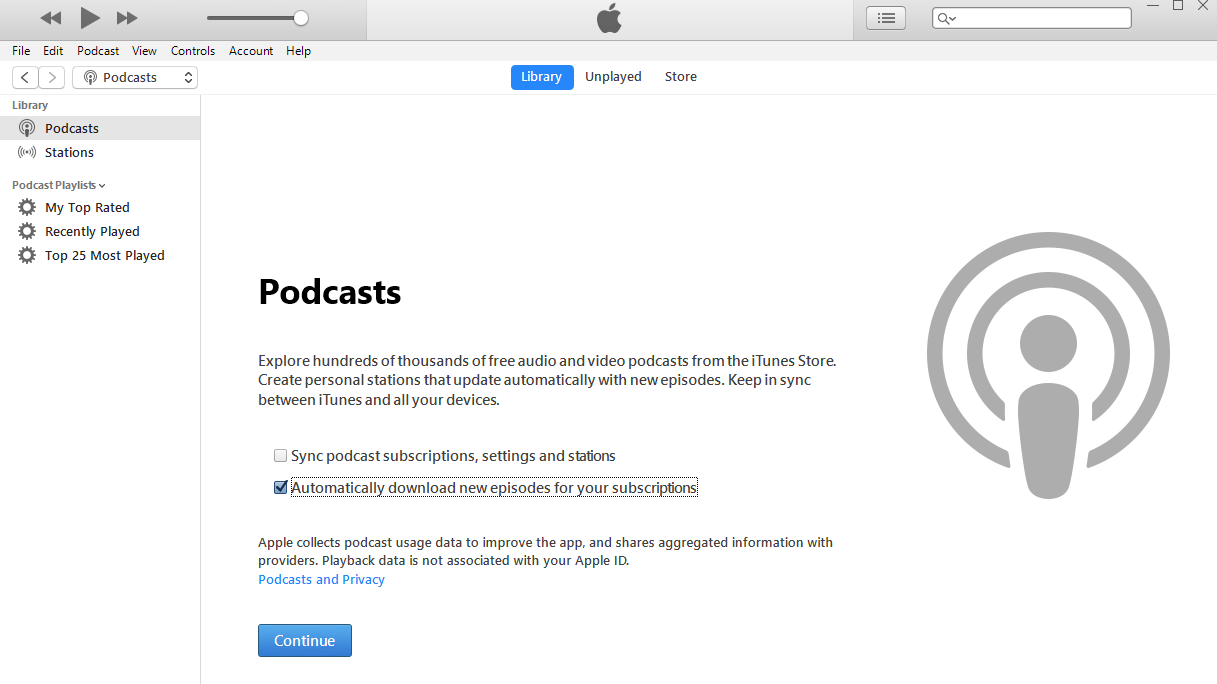This screenshot has height=684, width=1217.
Task: Switch to the Store tab
Action: click(681, 77)
